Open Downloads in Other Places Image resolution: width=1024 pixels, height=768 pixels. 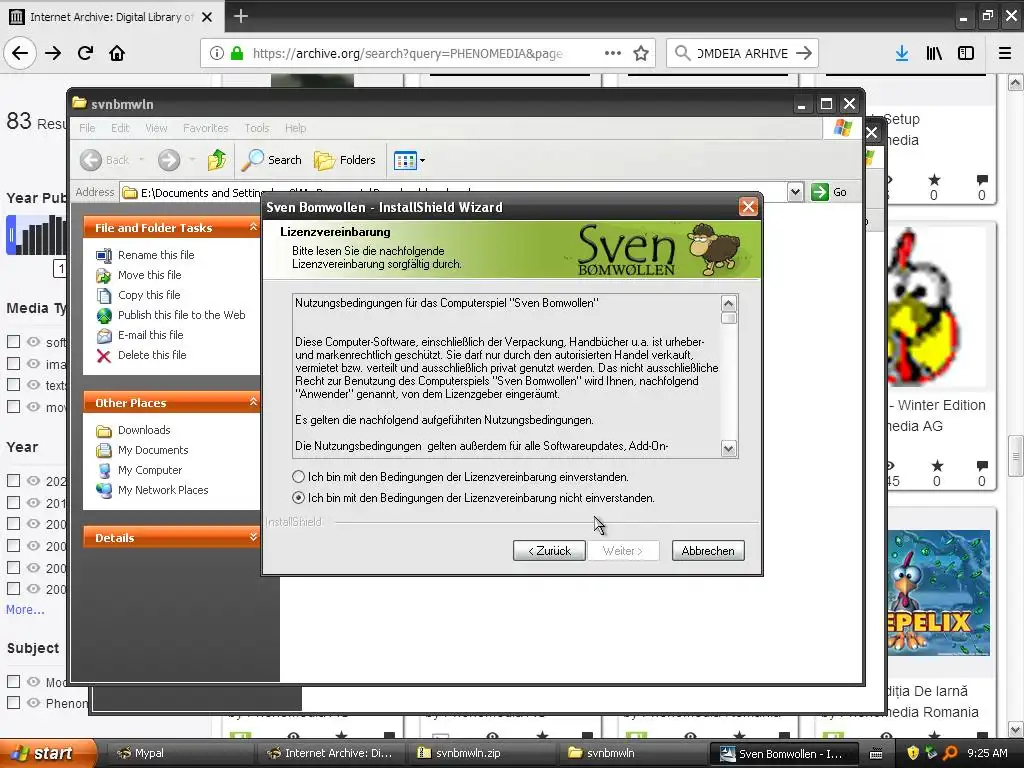point(144,430)
